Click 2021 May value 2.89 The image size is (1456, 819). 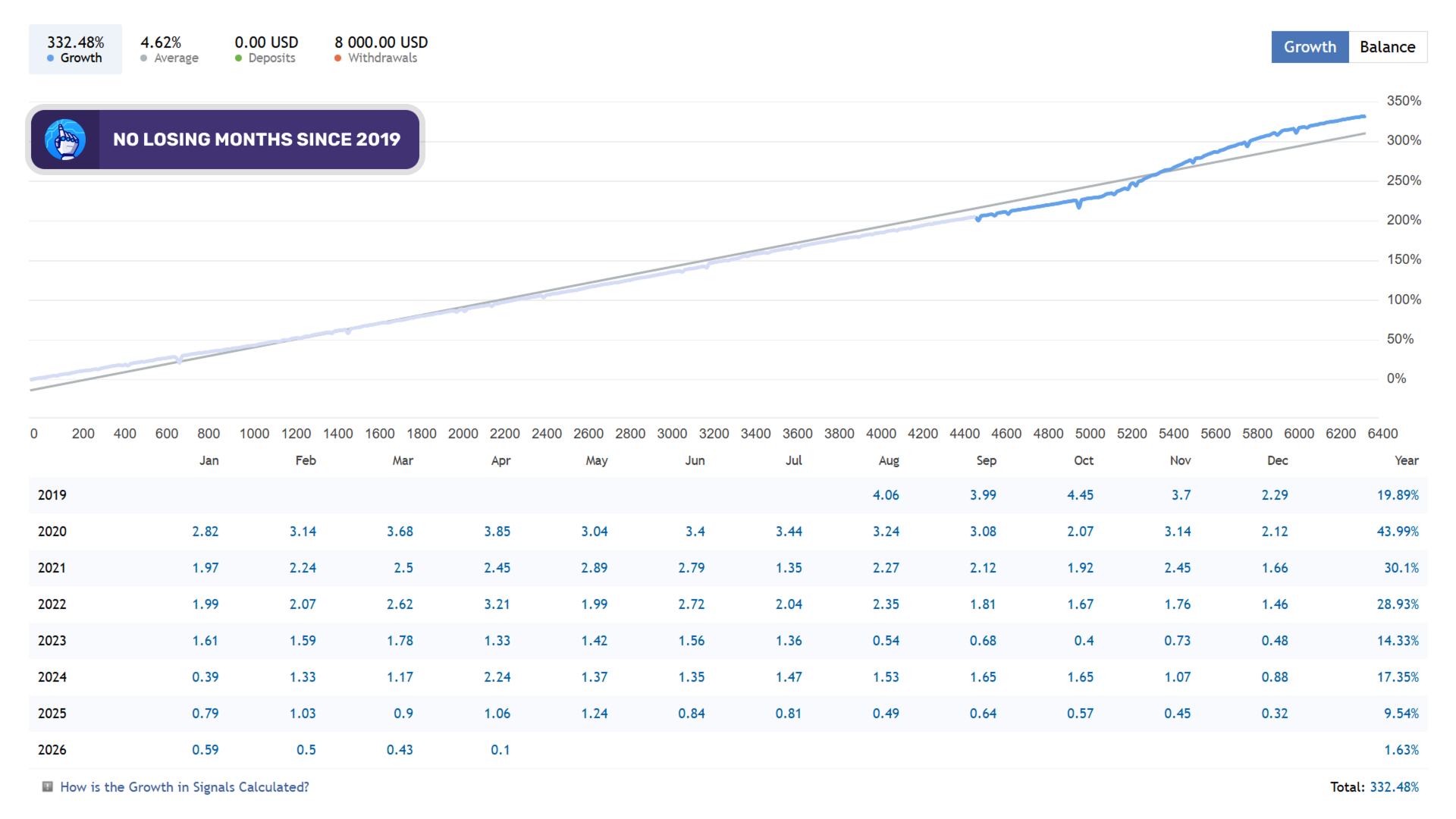click(x=594, y=568)
